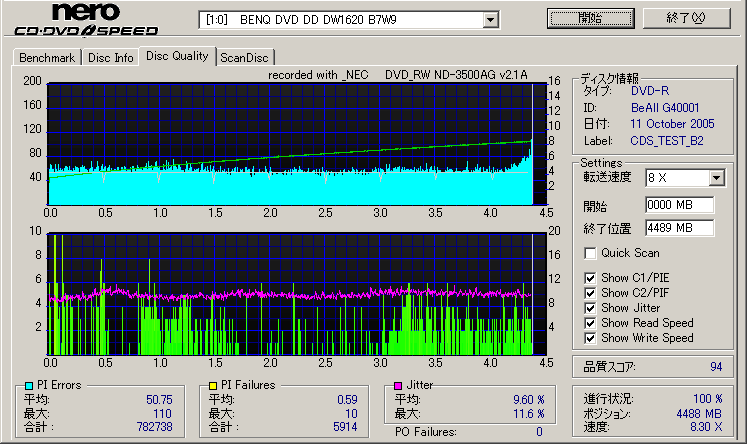This screenshot has width=747, height=444.
Task: Click the magenta Jitter color swatch
Action: click(x=398, y=385)
